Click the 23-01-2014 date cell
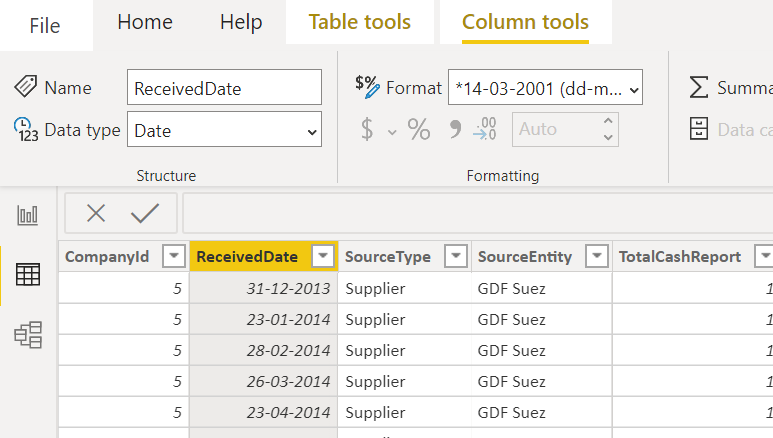Image resolution: width=773 pixels, height=438 pixels. (264, 319)
